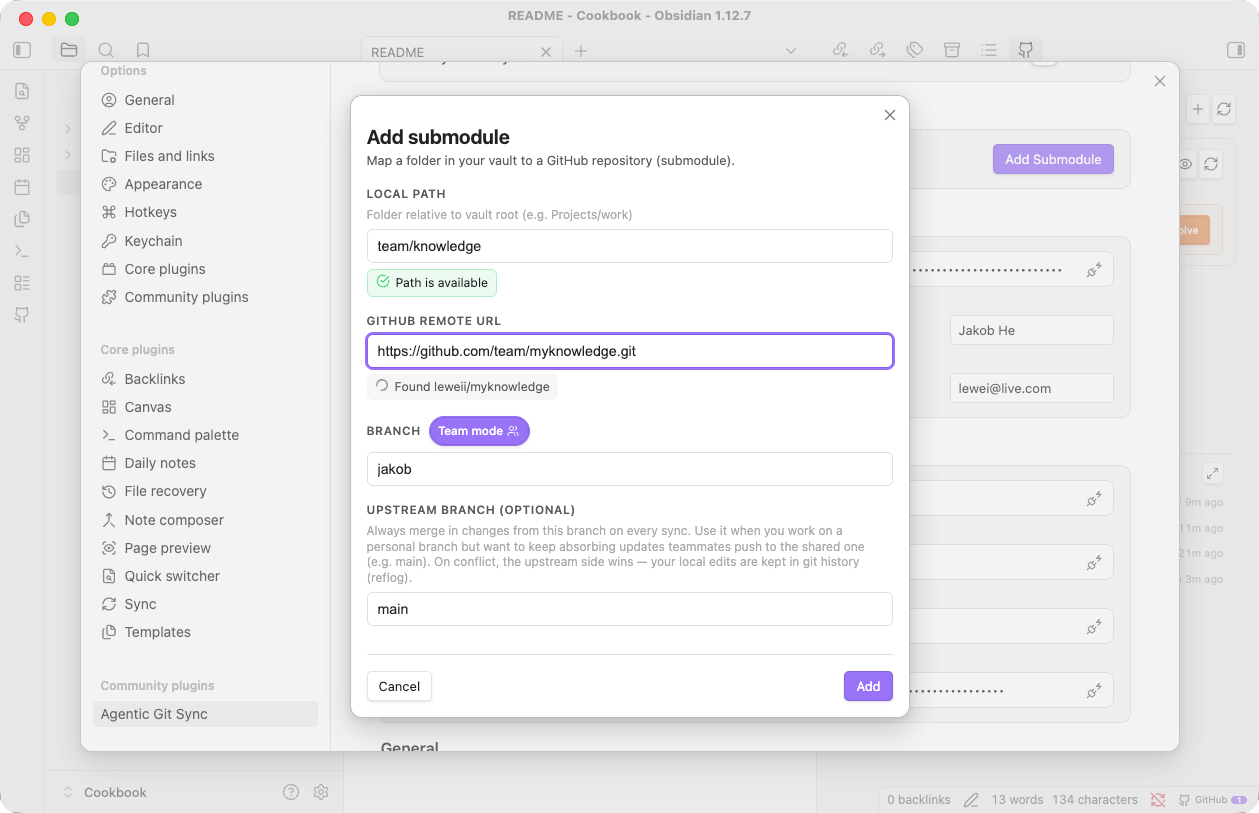This screenshot has width=1259, height=813.
Task: Expand the tab list dropdown chevron
Action: coord(791,51)
